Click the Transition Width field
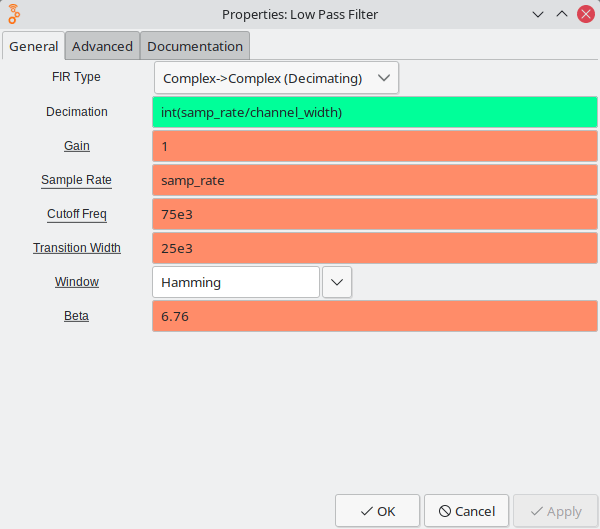Viewport: 600px width, 529px height. tap(375, 248)
